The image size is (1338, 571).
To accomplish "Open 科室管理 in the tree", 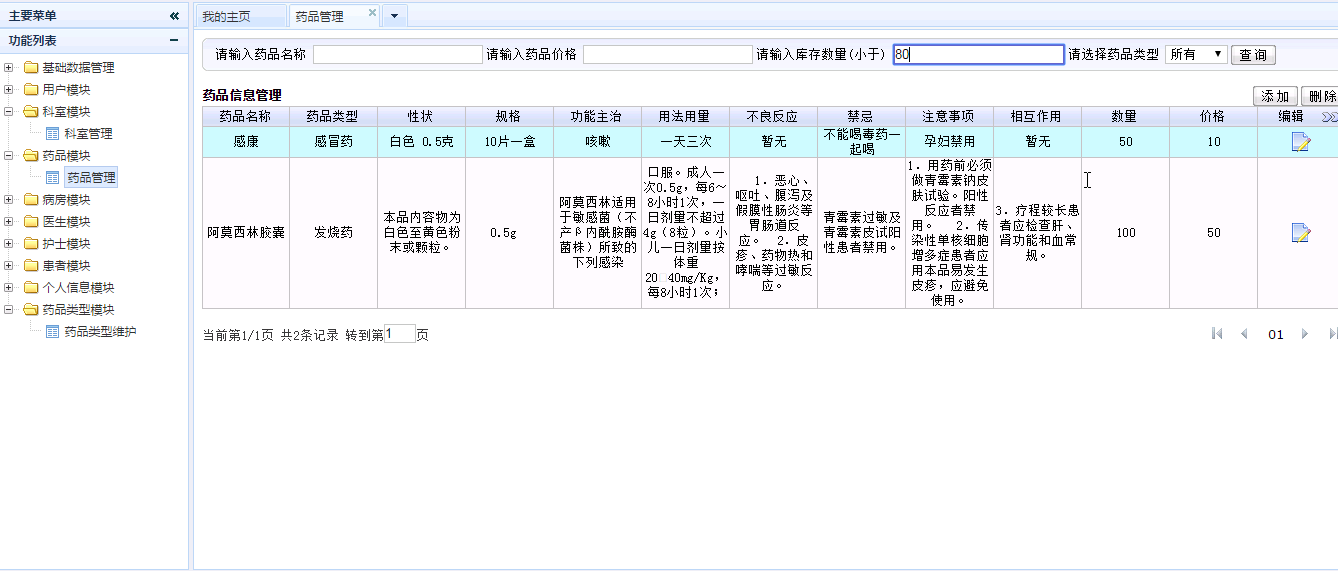I will click(x=88, y=134).
